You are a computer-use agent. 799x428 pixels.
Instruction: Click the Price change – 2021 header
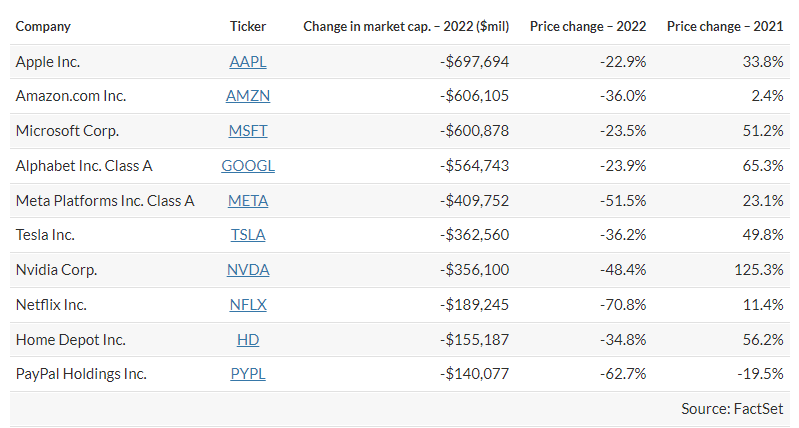tap(725, 26)
